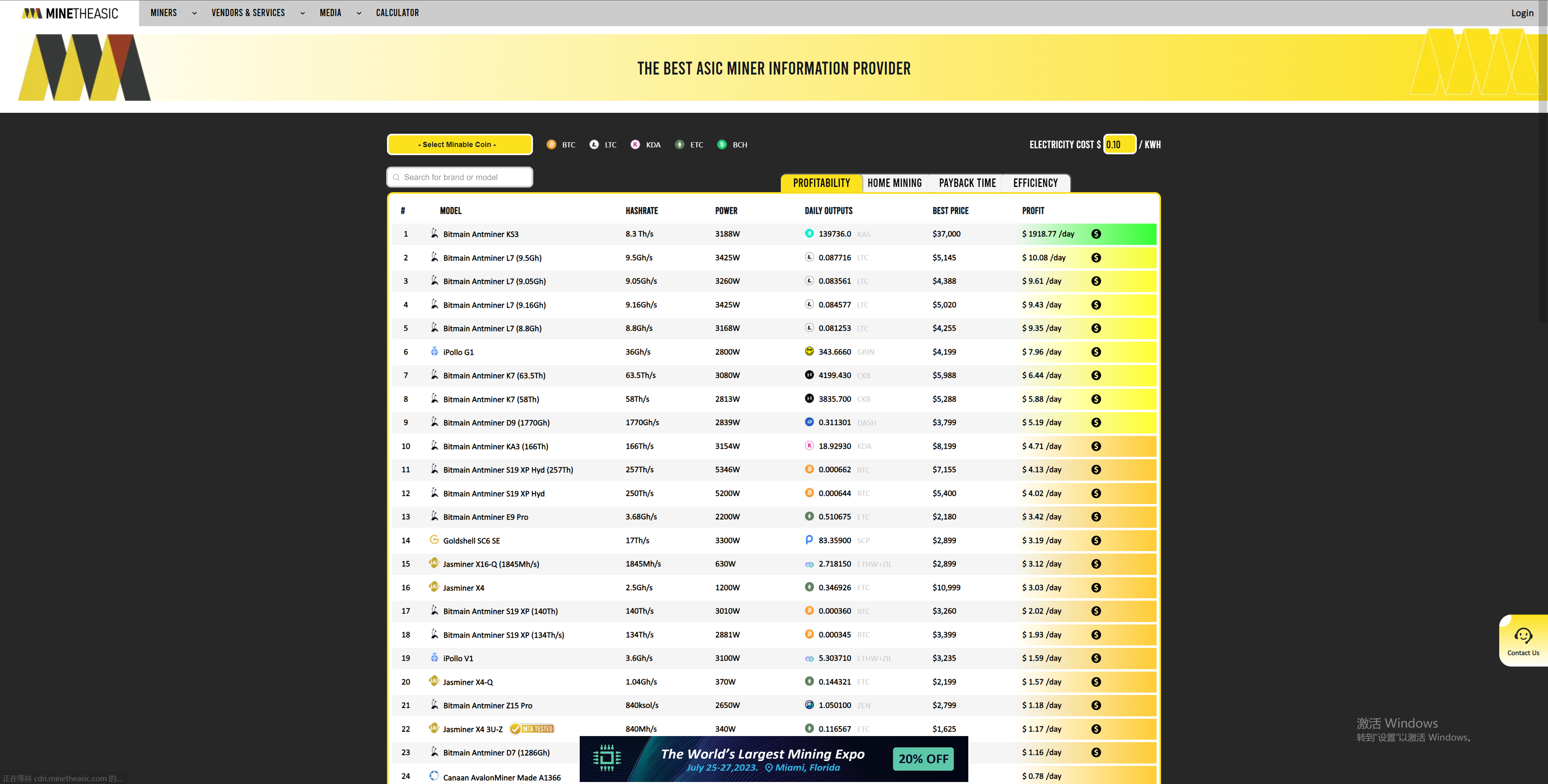The height and width of the screenshot is (784, 1548).
Task: Click the Mining Expo banner advertisement
Action: point(774,759)
